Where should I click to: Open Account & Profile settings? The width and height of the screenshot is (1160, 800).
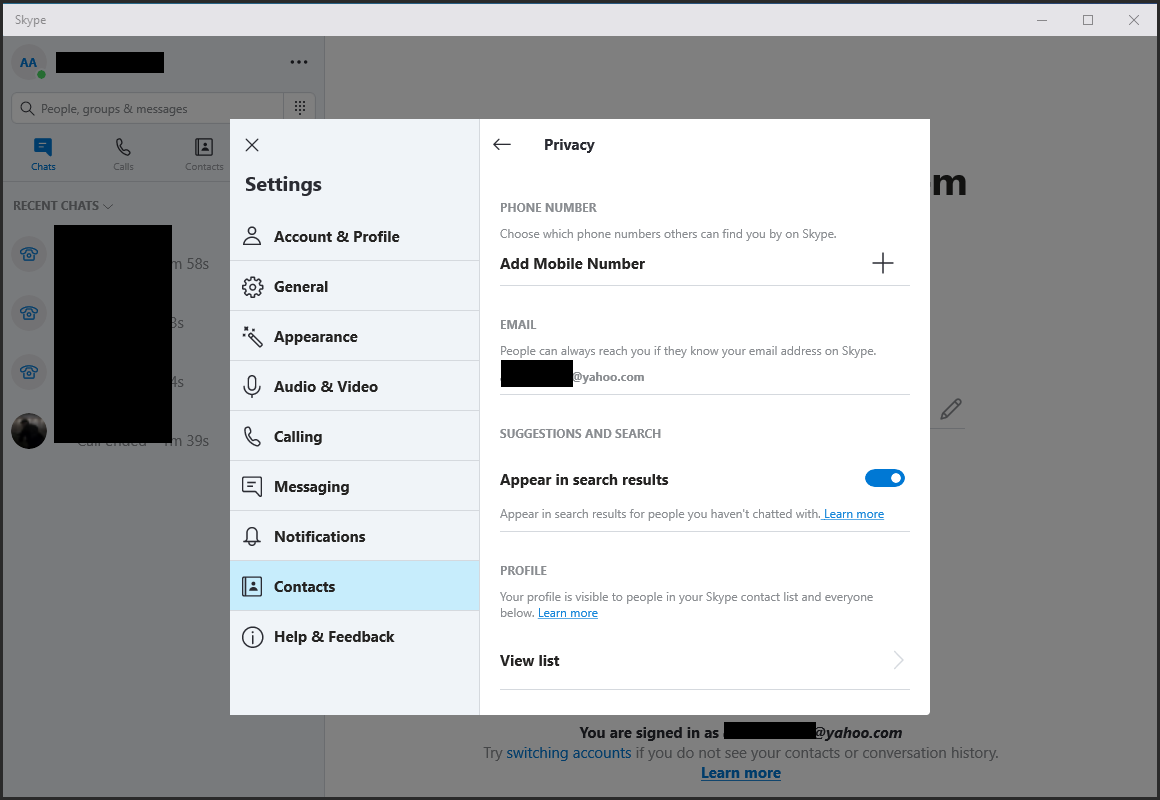coord(354,236)
